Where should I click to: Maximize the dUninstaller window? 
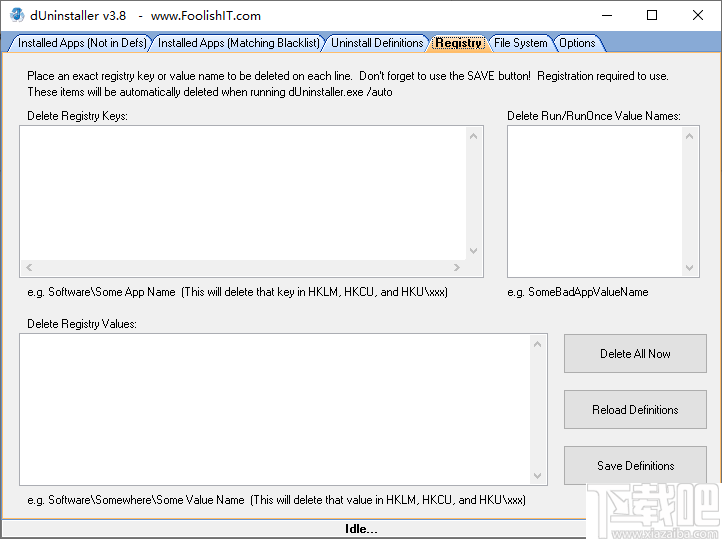coord(652,15)
